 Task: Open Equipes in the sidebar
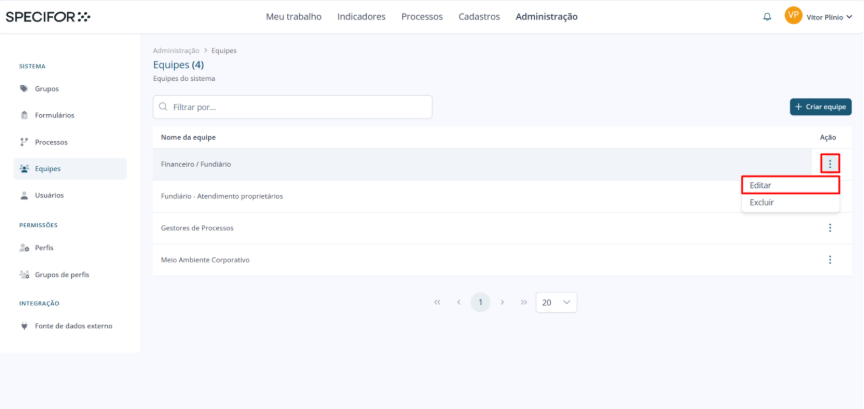[70, 169]
